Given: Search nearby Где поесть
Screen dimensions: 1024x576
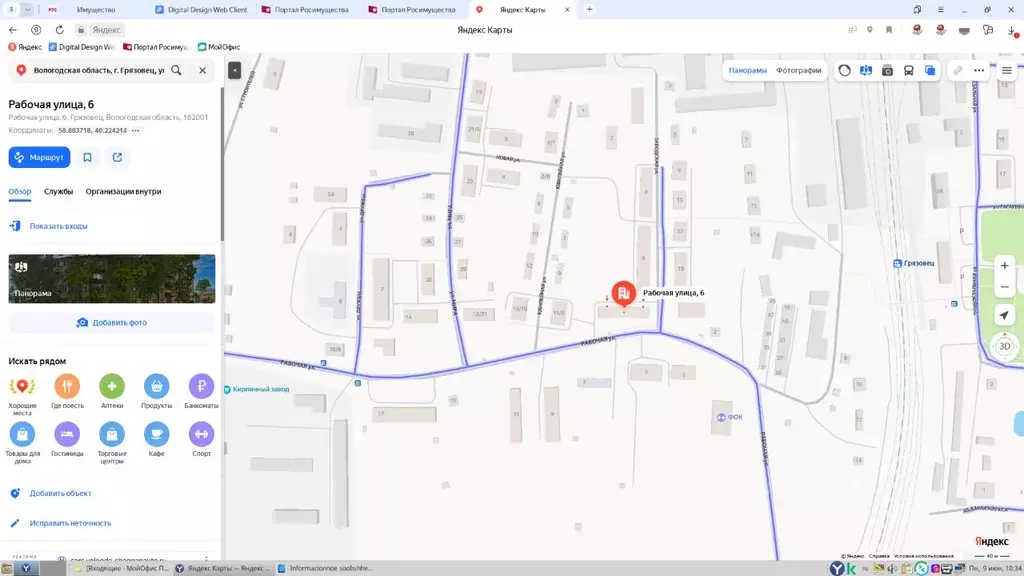Looking at the screenshot, I should click(67, 392).
